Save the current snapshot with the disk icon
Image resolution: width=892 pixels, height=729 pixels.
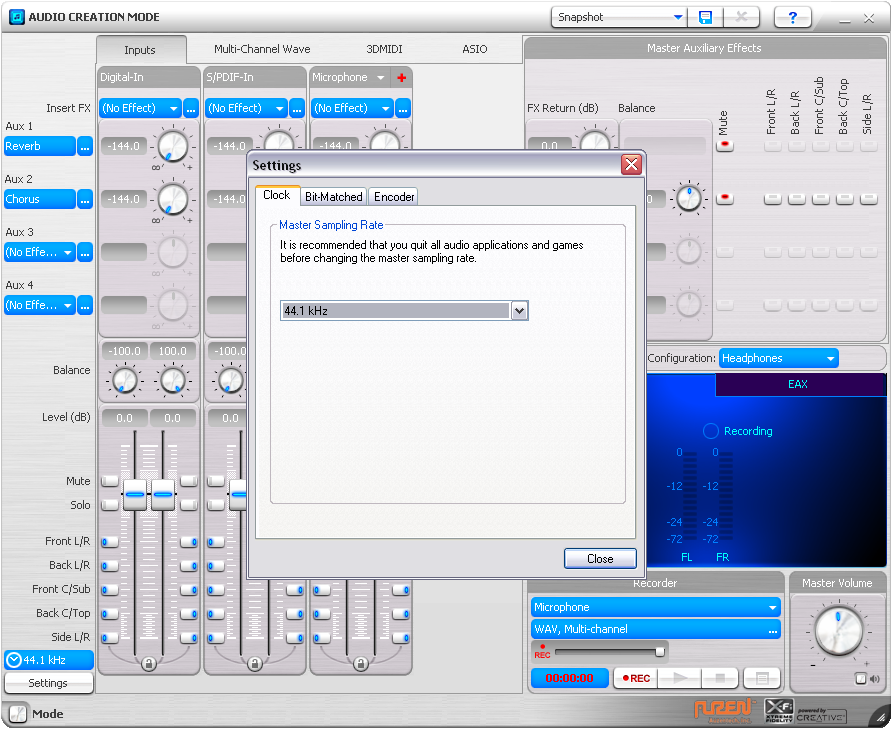click(x=706, y=18)
